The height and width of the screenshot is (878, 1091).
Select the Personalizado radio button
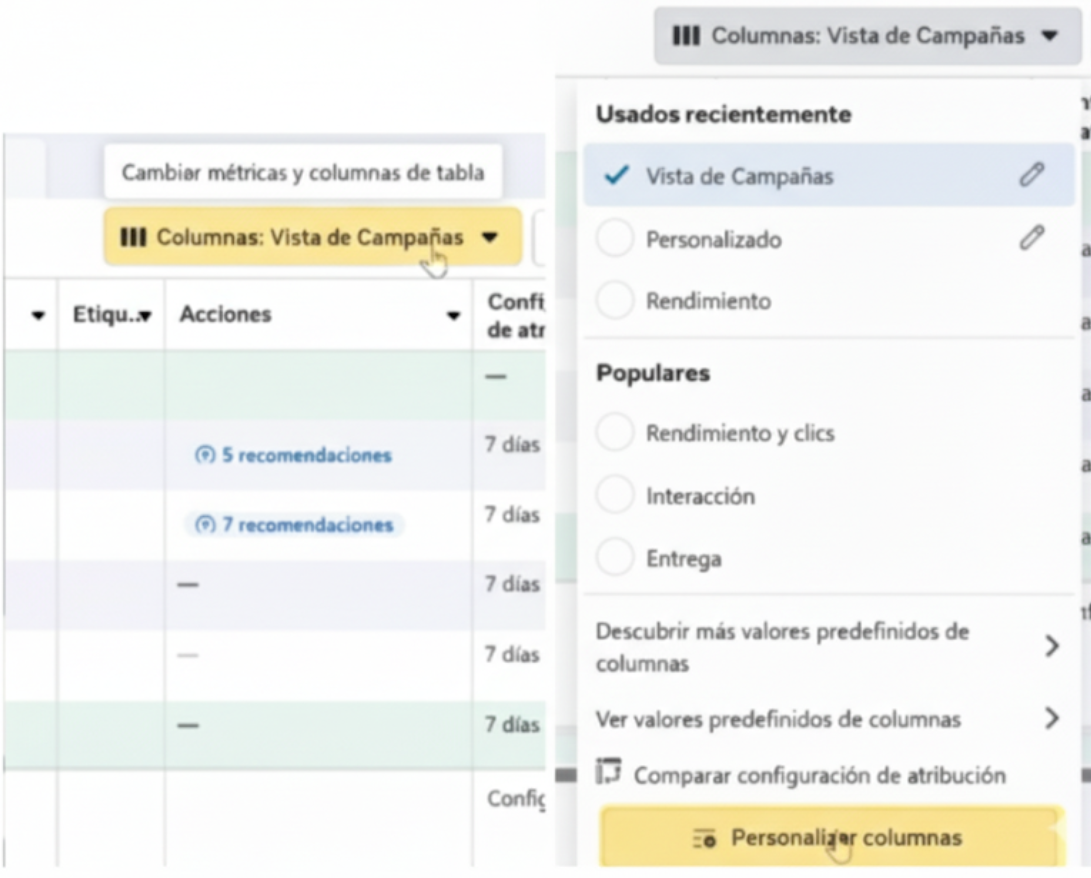615,239
